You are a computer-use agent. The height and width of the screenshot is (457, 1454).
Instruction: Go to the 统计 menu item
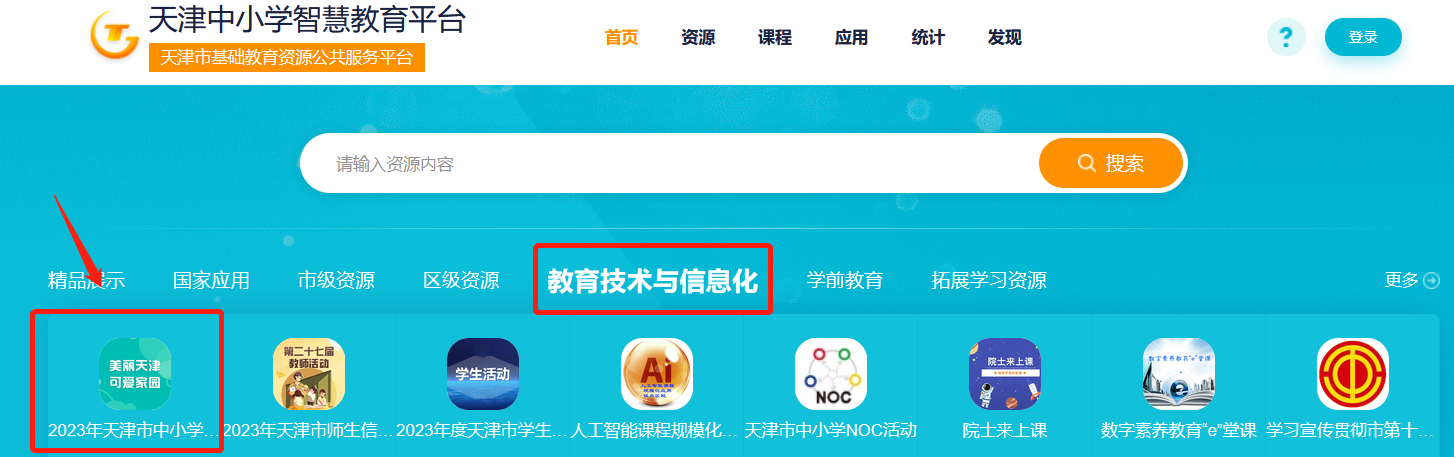click(928, 38)
